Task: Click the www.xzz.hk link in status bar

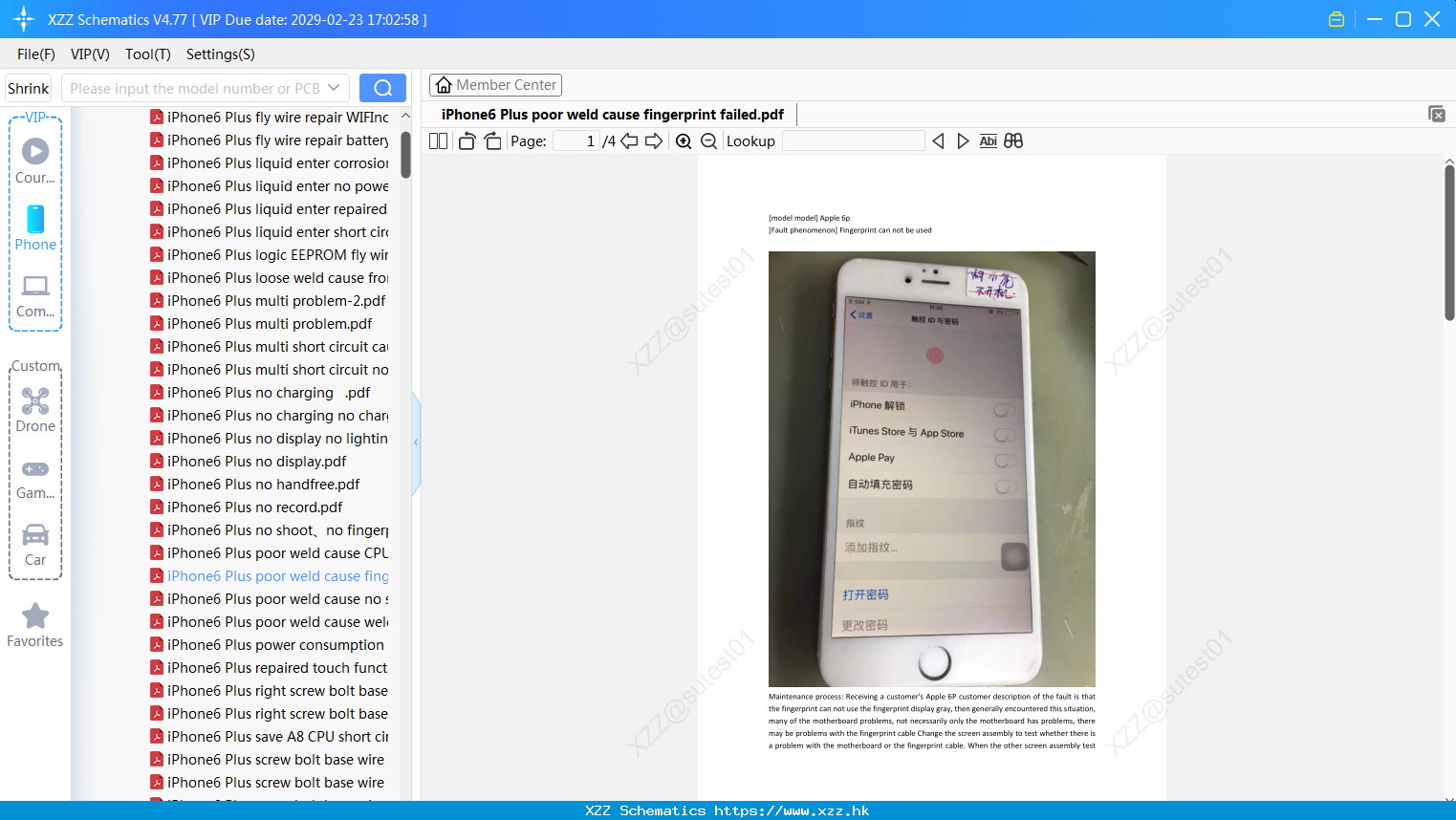Action: tap(792, 810)
